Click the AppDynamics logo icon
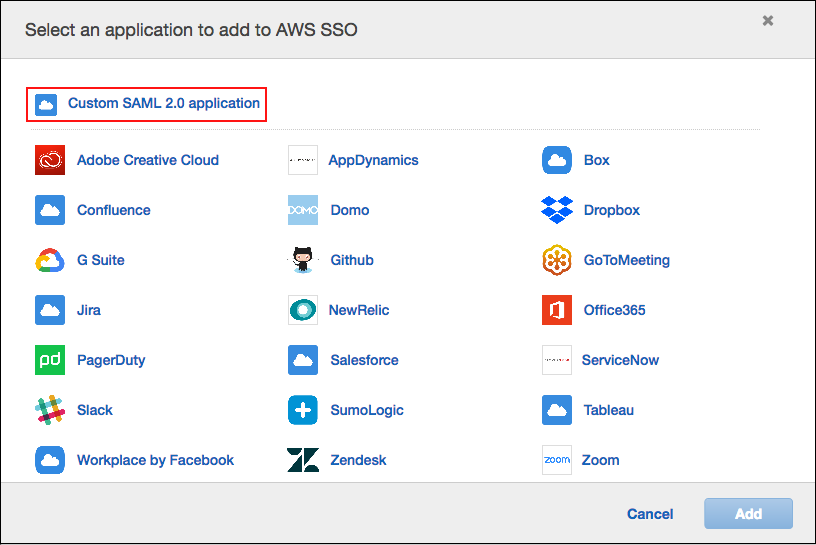The image size is (816, 545). pyautogui.click(x=303, y=160)
